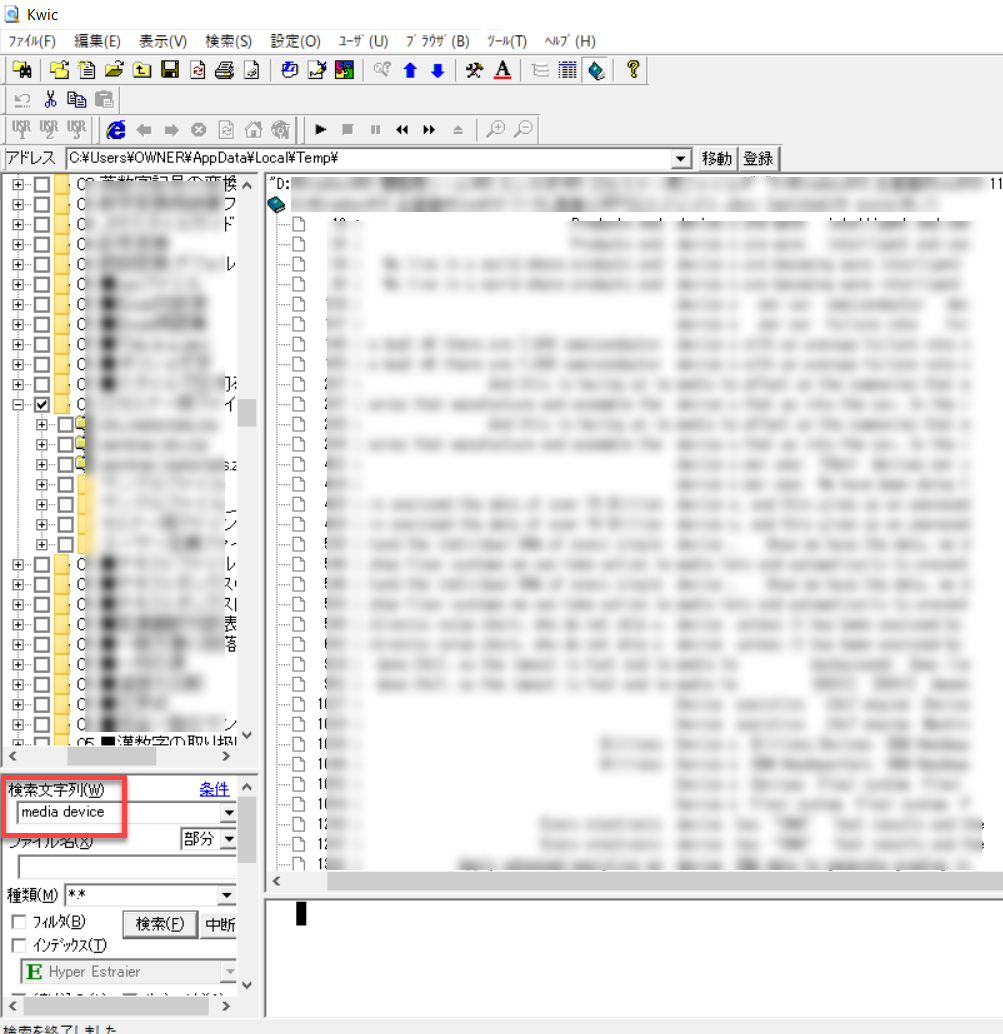Click the red underlined A font icon

pos(502,70)
